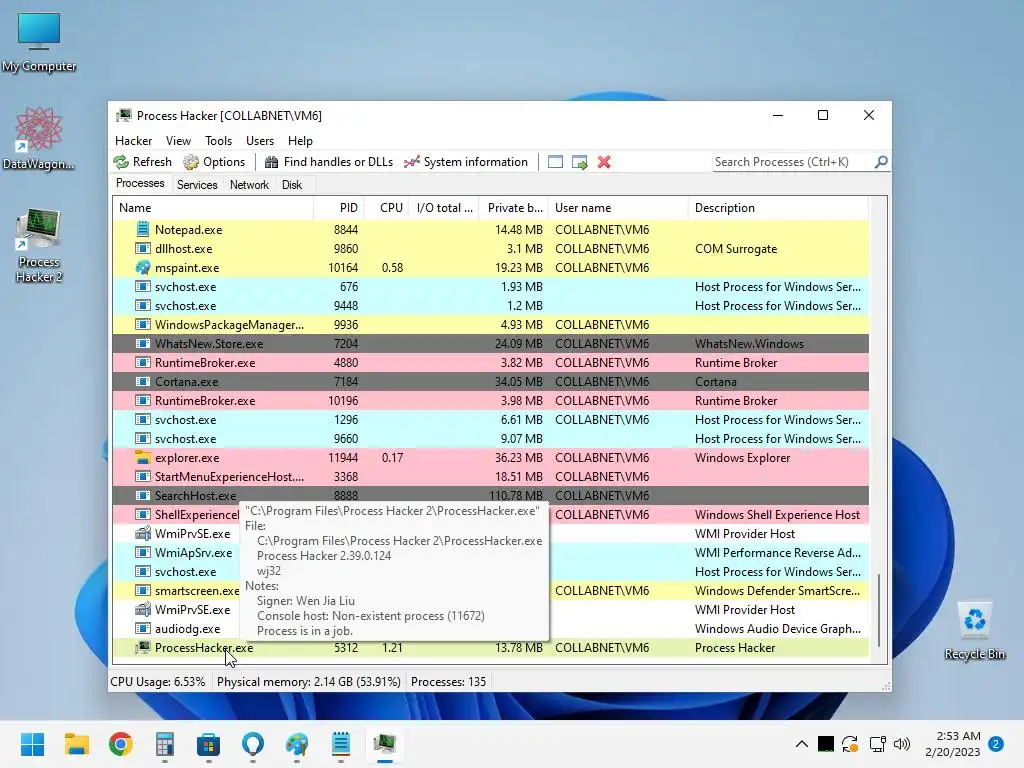Focus the Search Processes field

(793, 162)
